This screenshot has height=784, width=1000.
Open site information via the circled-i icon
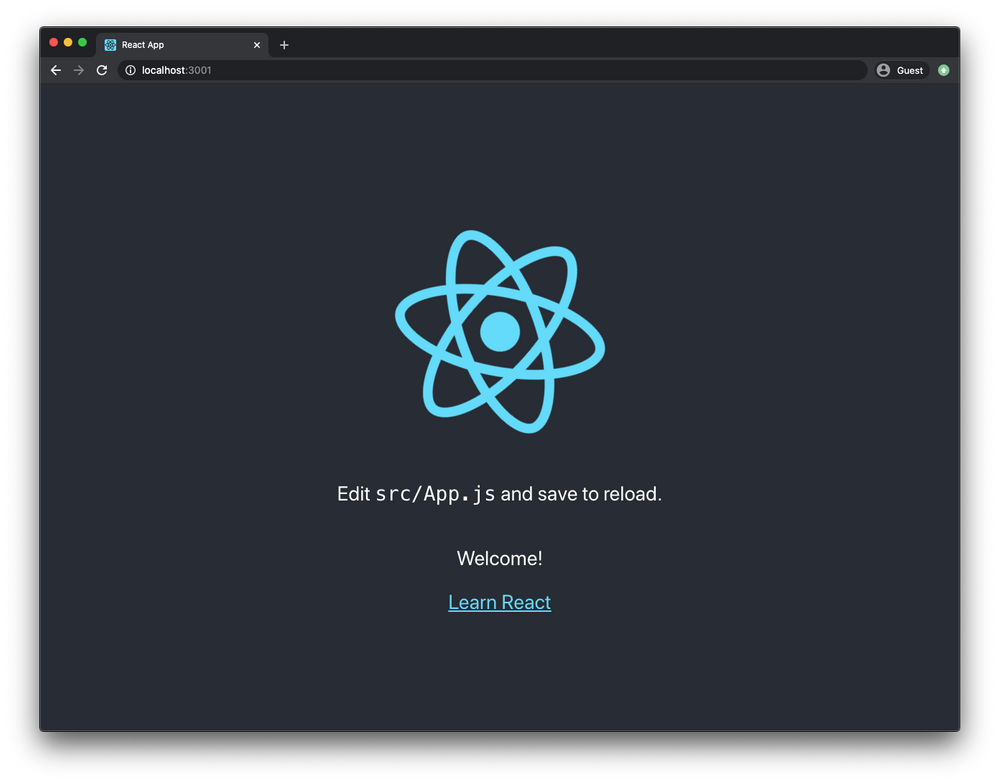(129, 70)
